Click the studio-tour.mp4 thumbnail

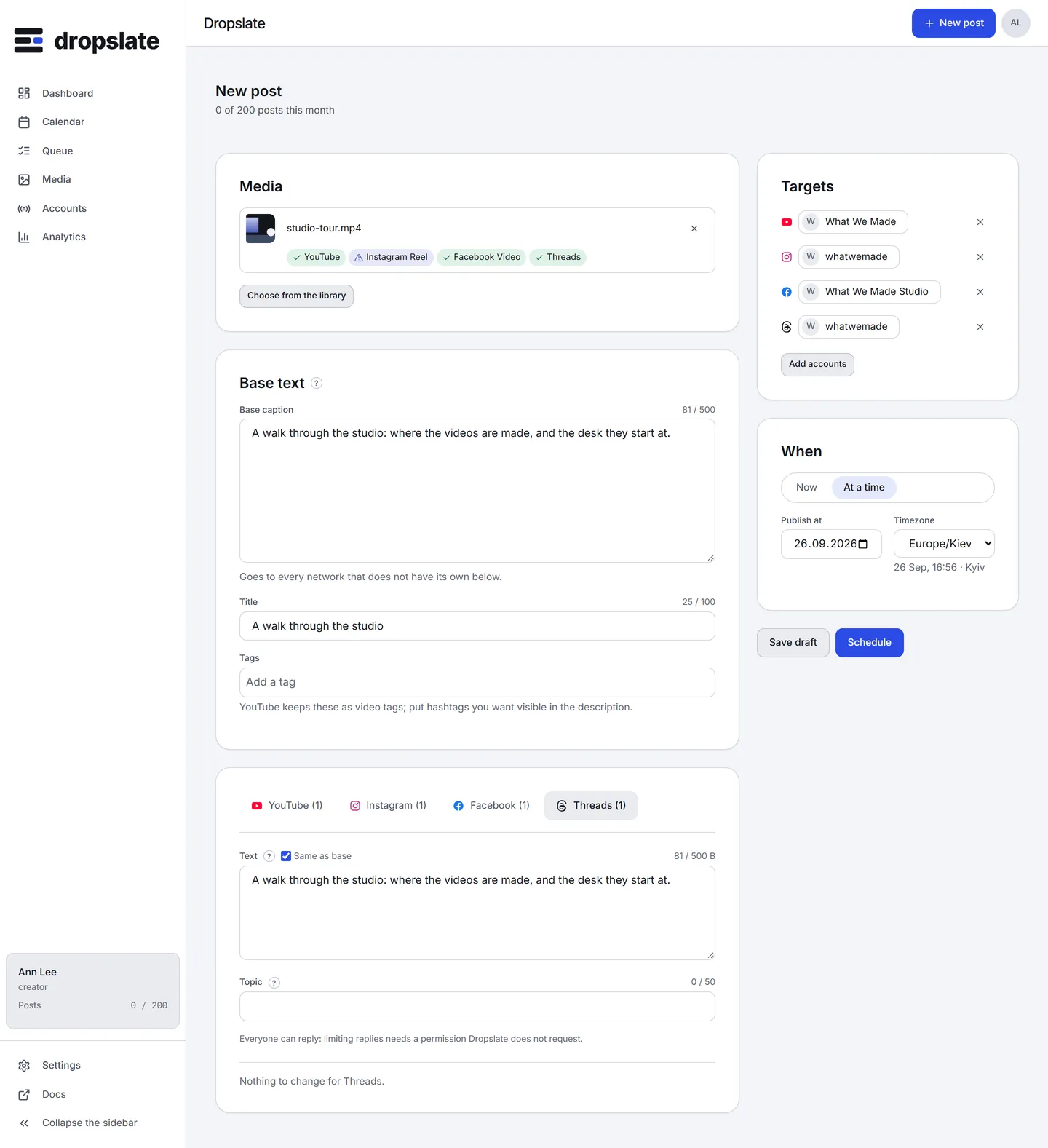point(261,229)
